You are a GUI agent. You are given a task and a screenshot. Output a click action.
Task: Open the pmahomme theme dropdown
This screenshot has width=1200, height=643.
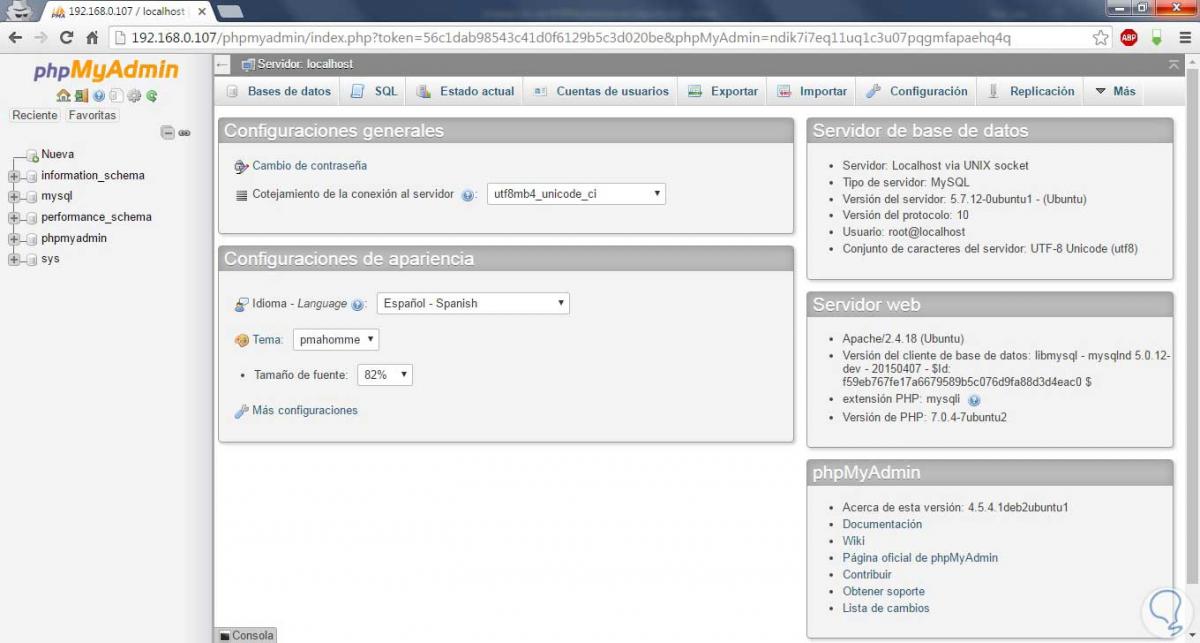pyautogui.click(x=335, y=339)
